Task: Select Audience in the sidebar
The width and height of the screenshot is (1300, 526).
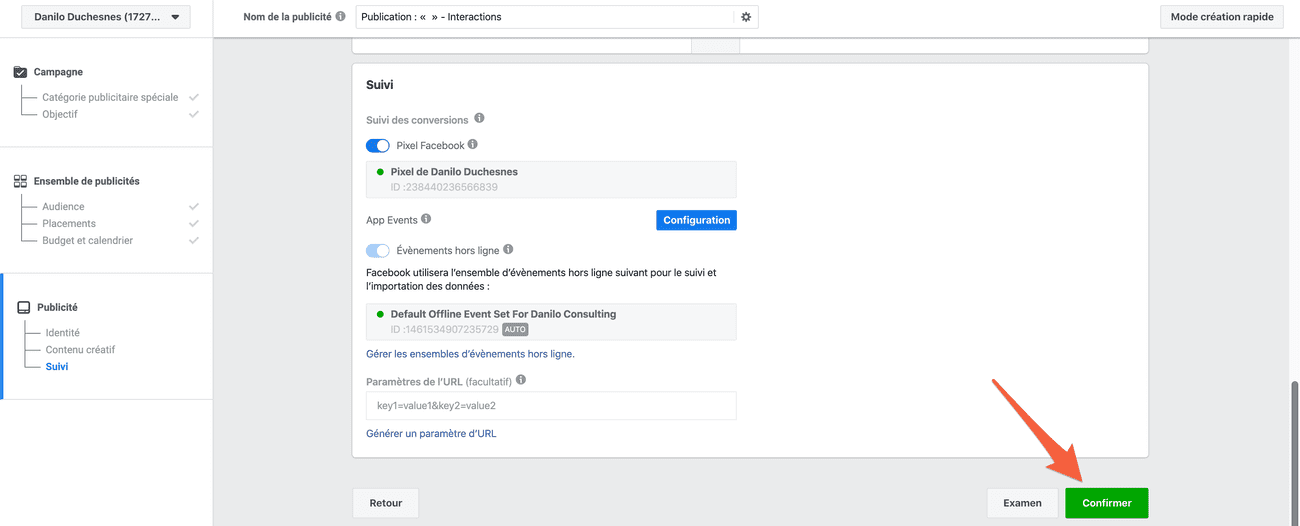Action: [63, 206]
